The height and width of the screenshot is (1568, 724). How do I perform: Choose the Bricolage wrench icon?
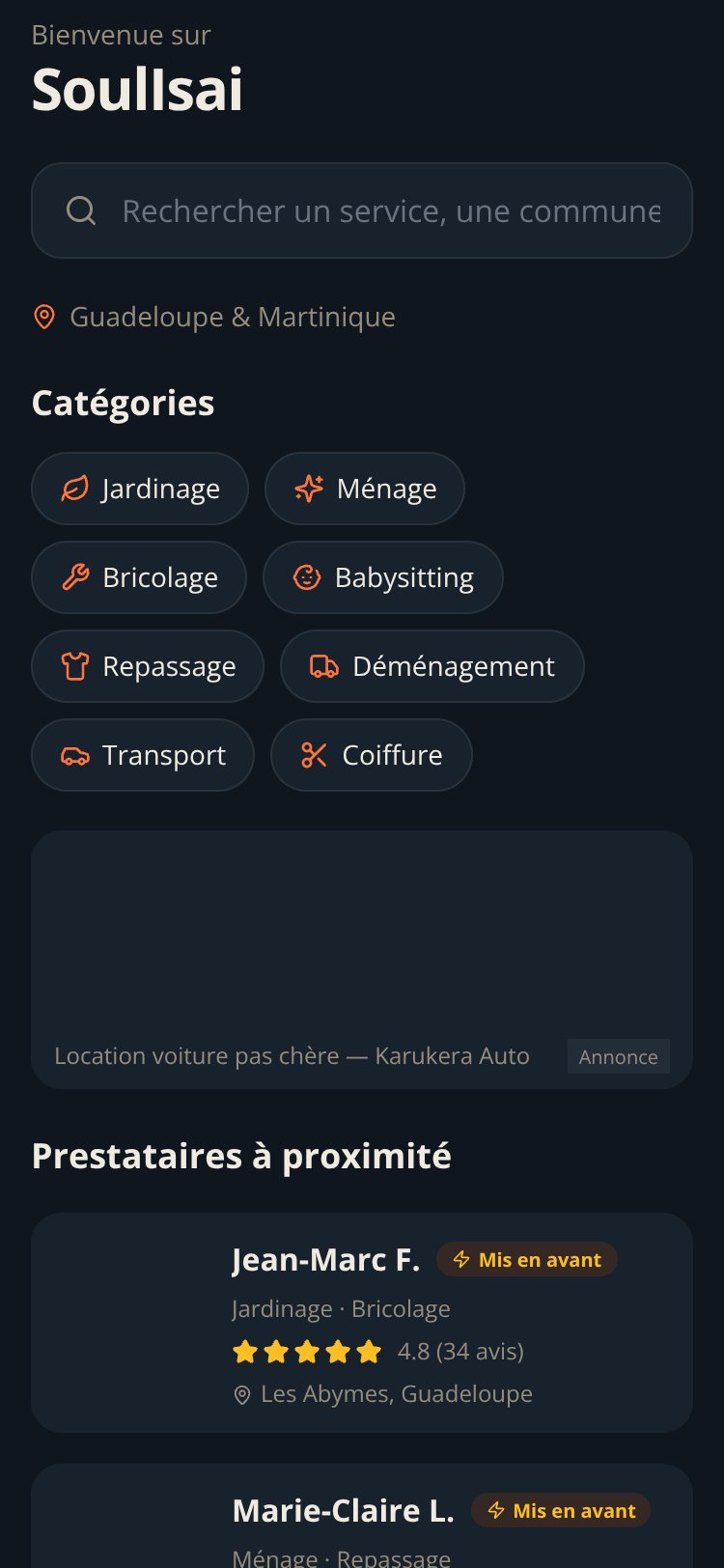[75, 577]
